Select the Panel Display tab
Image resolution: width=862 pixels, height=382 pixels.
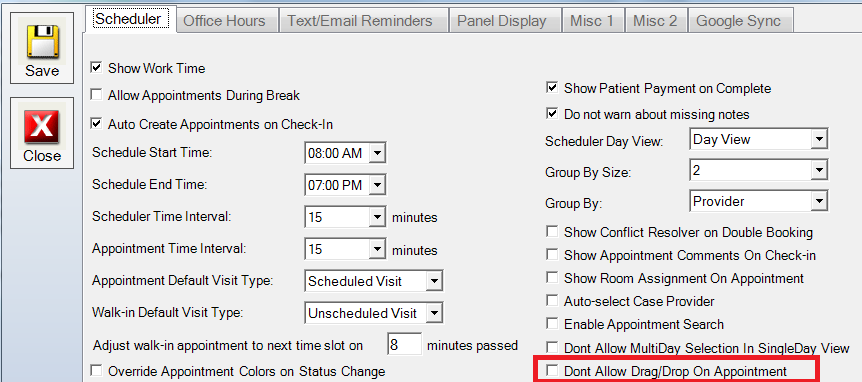502,21
